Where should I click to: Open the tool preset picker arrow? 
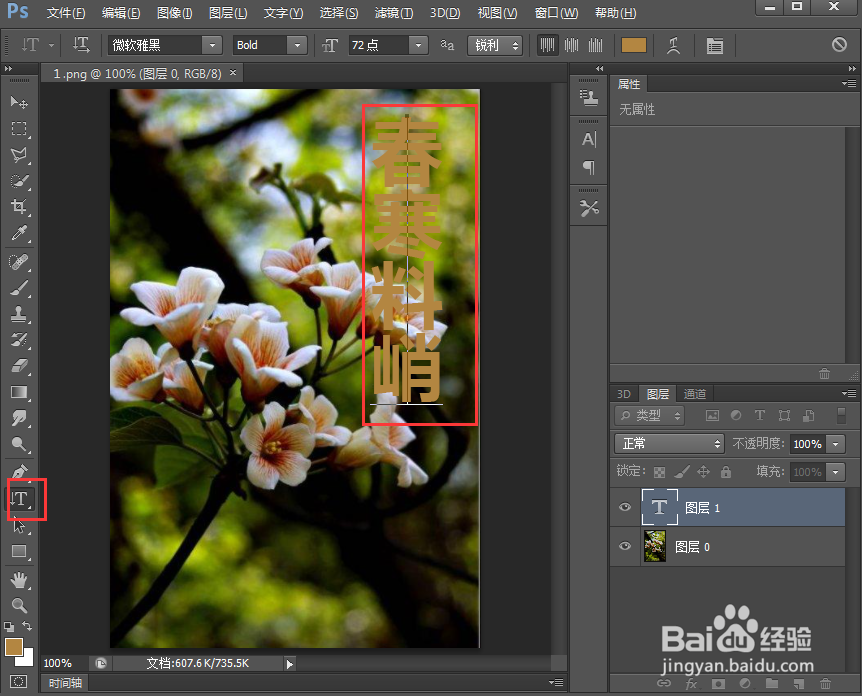(51, 46)
